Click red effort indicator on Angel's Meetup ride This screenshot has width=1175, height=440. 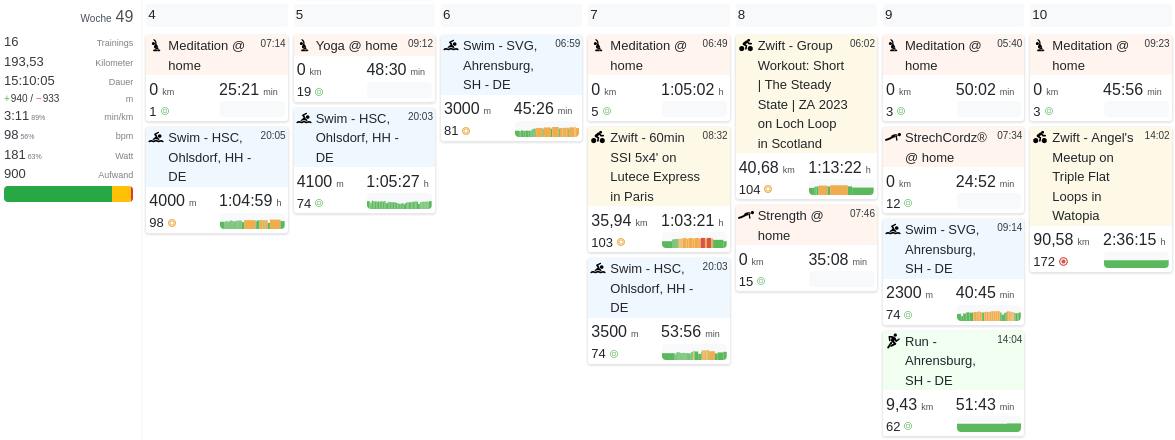point(1063,262)
